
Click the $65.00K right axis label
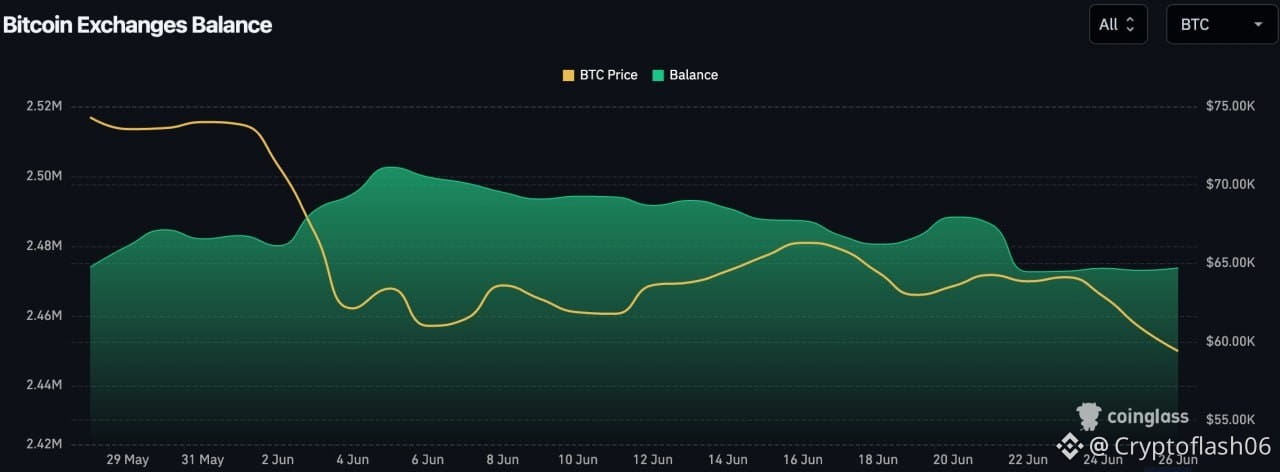pos(1231,262)
